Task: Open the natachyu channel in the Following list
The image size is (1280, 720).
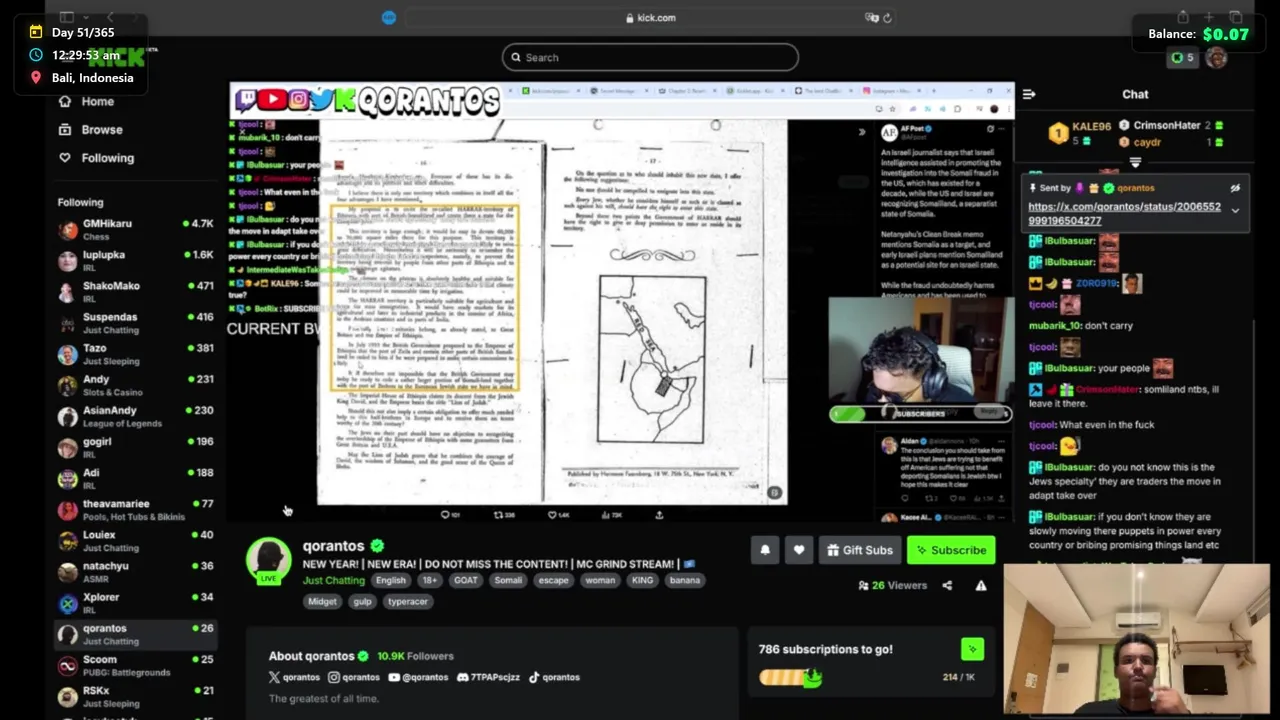Action: (x=134, y=572)
